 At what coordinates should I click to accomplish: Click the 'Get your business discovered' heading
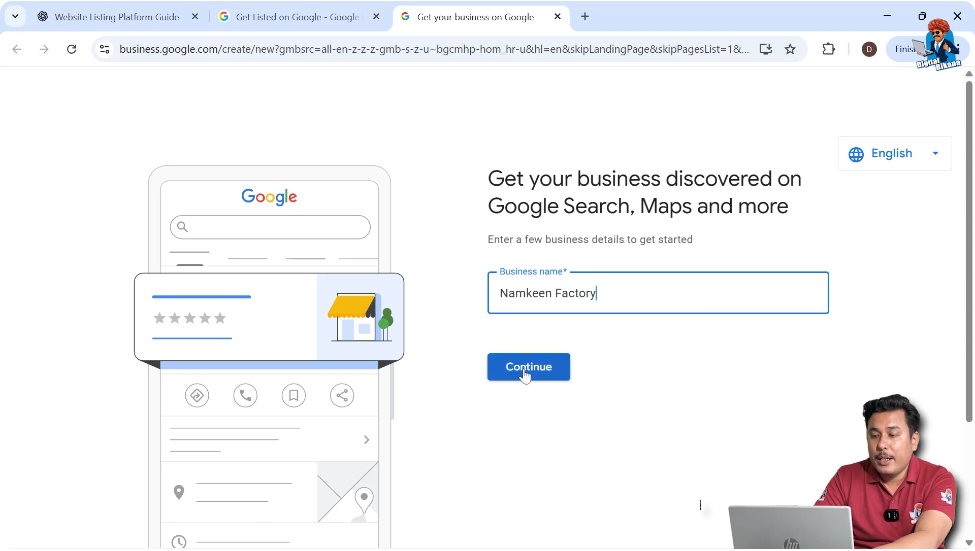[644, 192]
